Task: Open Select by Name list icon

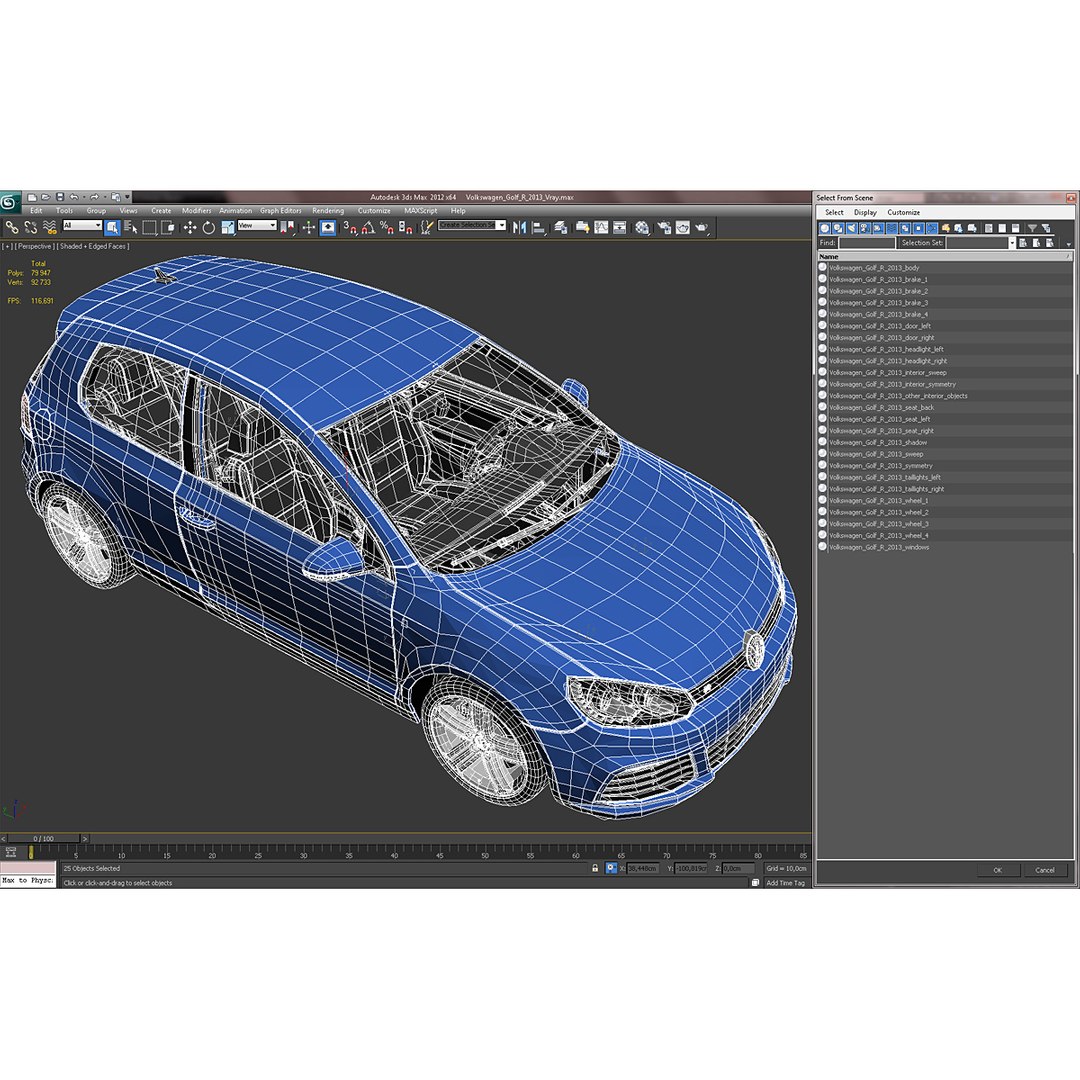Action: [x=131, y=227]
